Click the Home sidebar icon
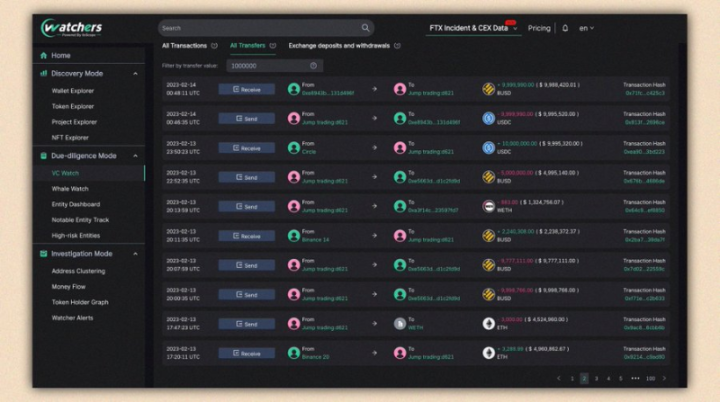The height and width of the screenshot is (402, 720). (43, 55)
